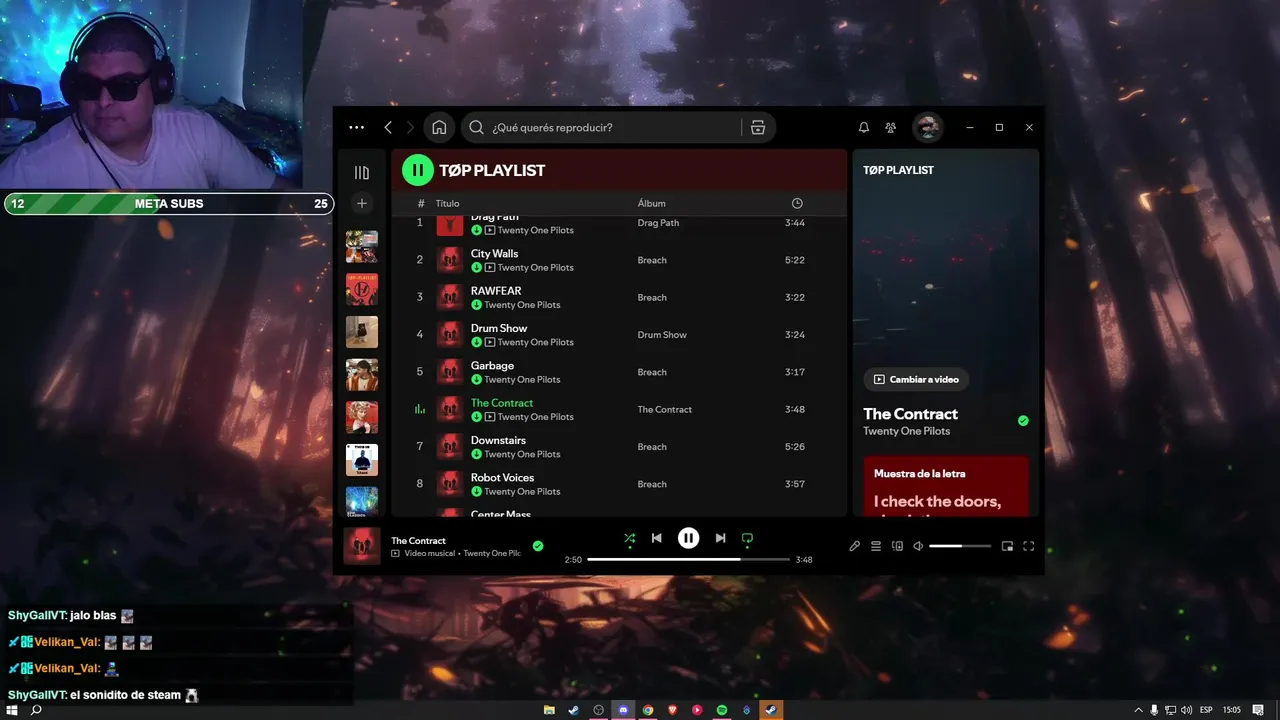Viewport: 1280px width, 720px height.
Task: Sort by the # column header
Action: coord(421,203)
